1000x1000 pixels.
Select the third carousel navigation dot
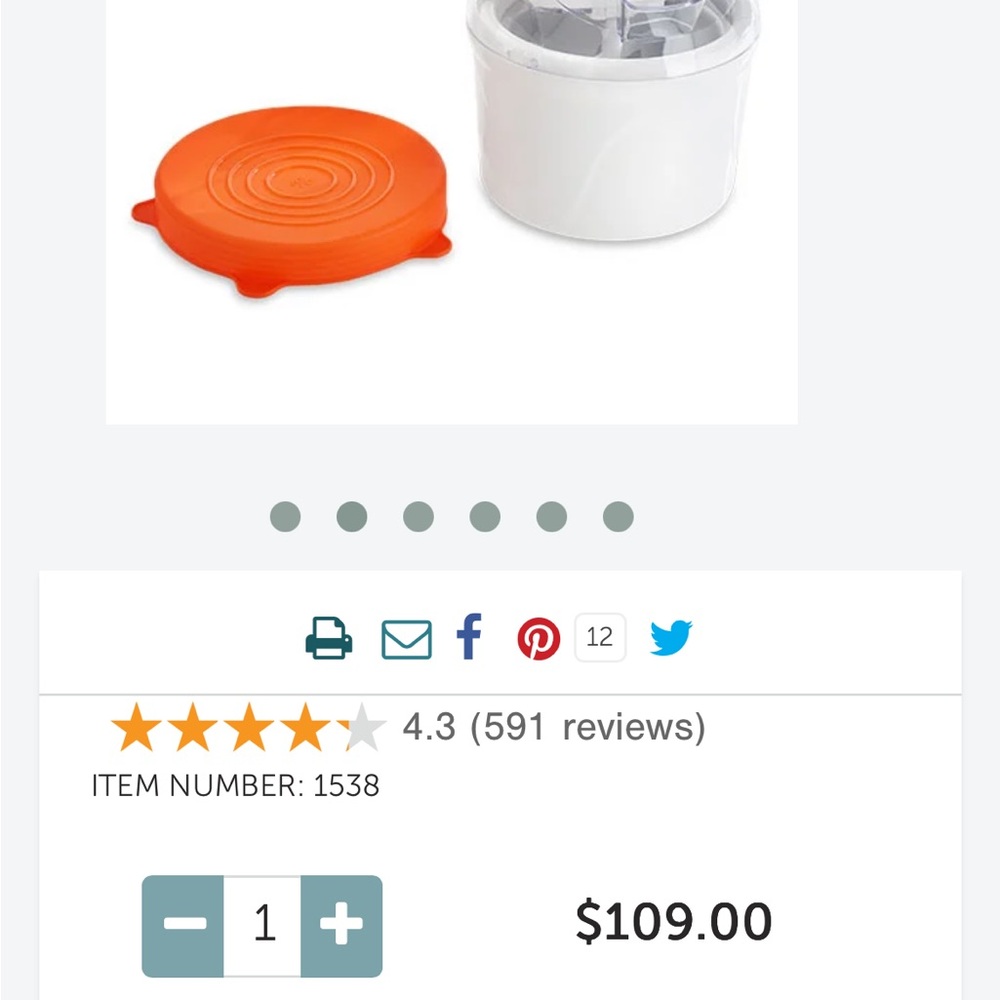tap(418, 516)
